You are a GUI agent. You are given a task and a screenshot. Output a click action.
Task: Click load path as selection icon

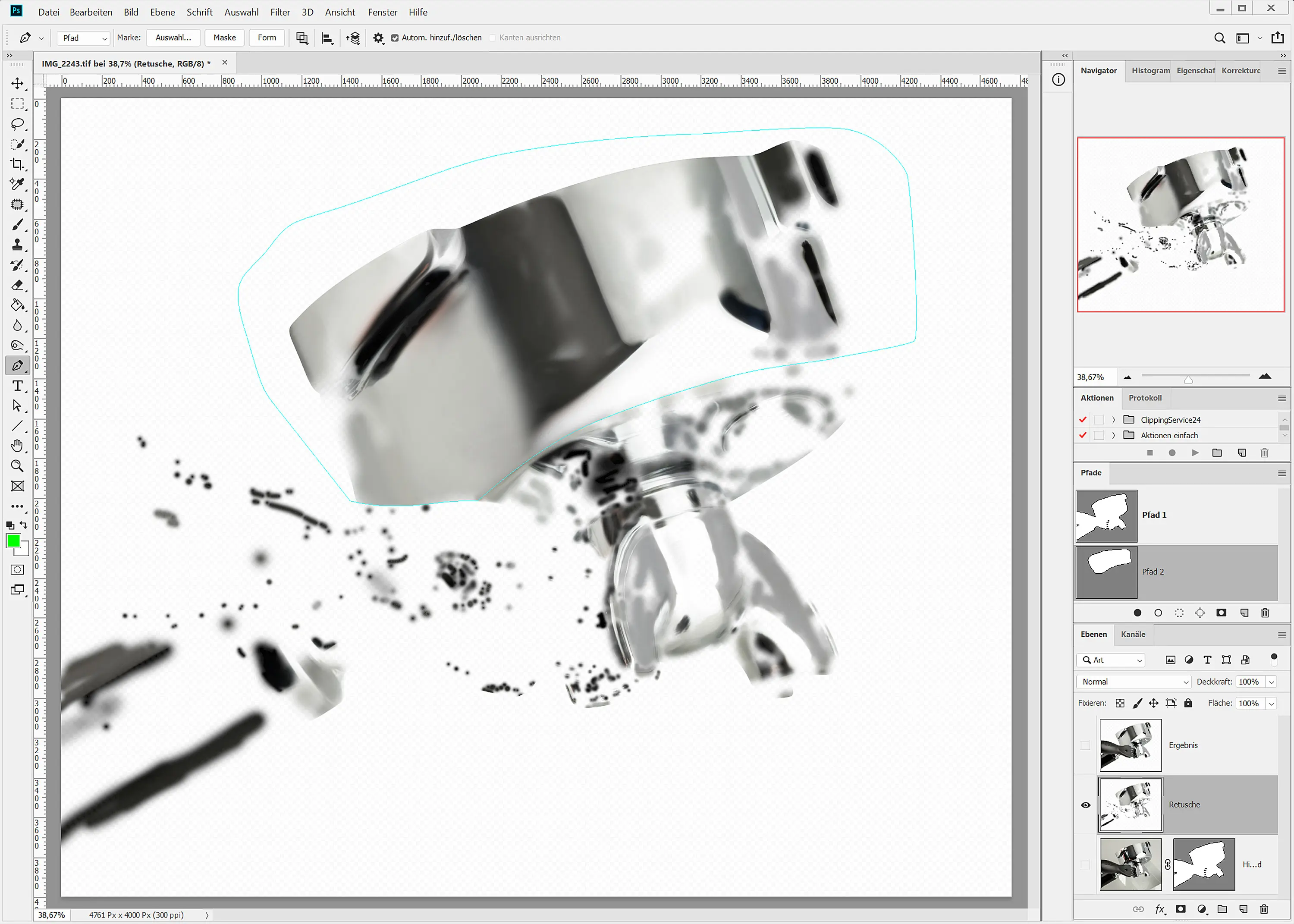click(1179, 613)
